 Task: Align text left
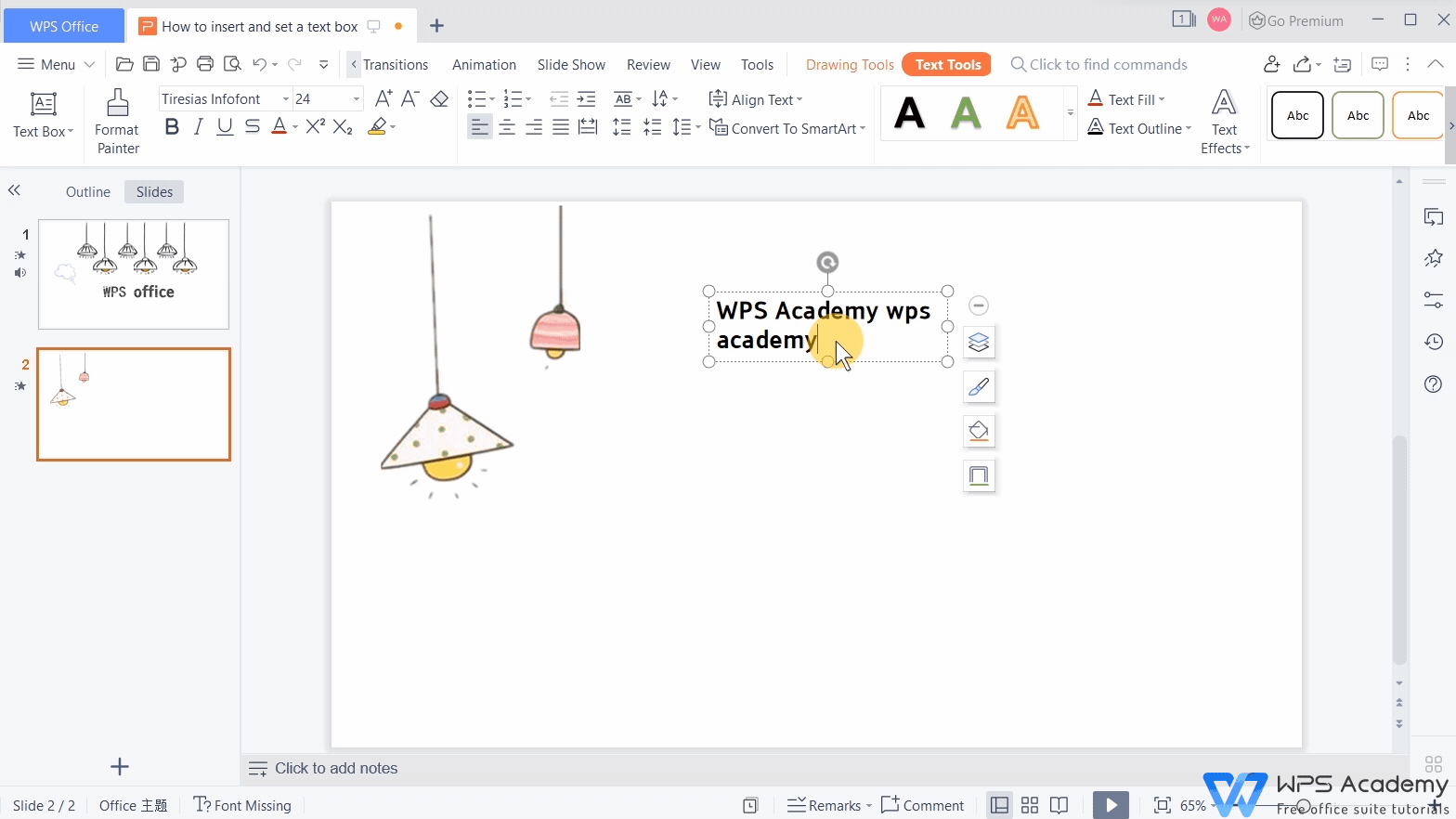(479, 127)
